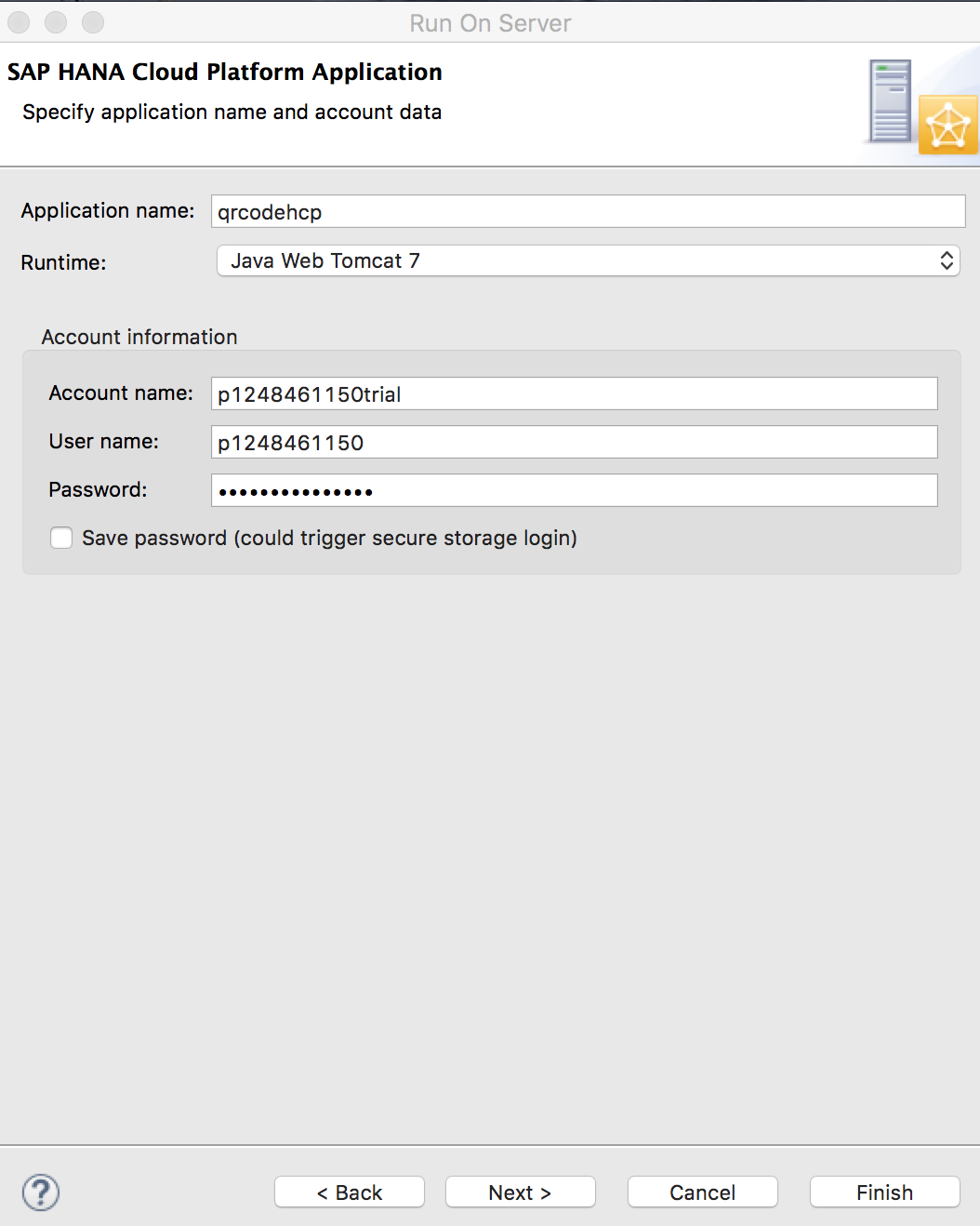Click the Save password label text
The height and width of the screenshot is (1226, 980).
point(329,538)
